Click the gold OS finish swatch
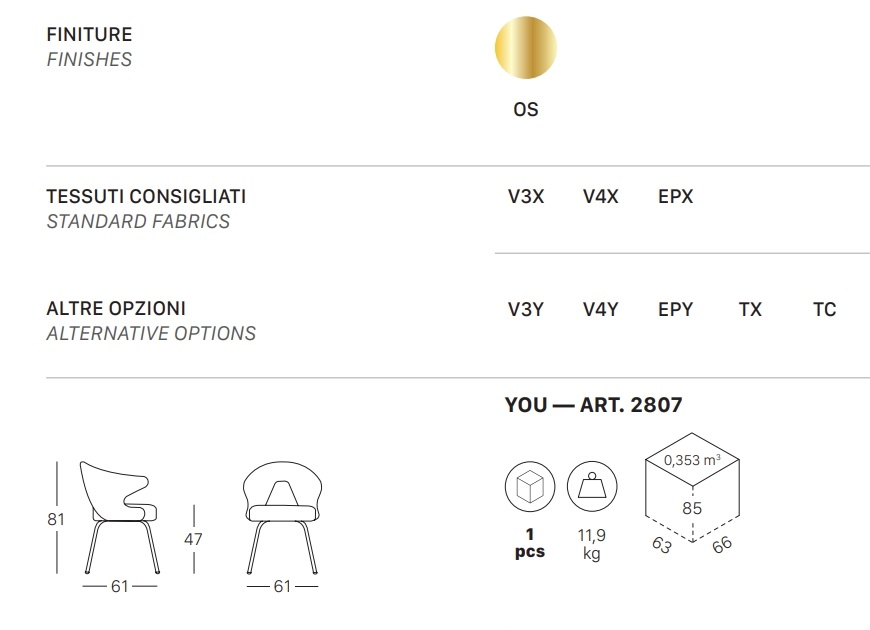The height and width of the screenshot is (630, 870). point(525,47)
